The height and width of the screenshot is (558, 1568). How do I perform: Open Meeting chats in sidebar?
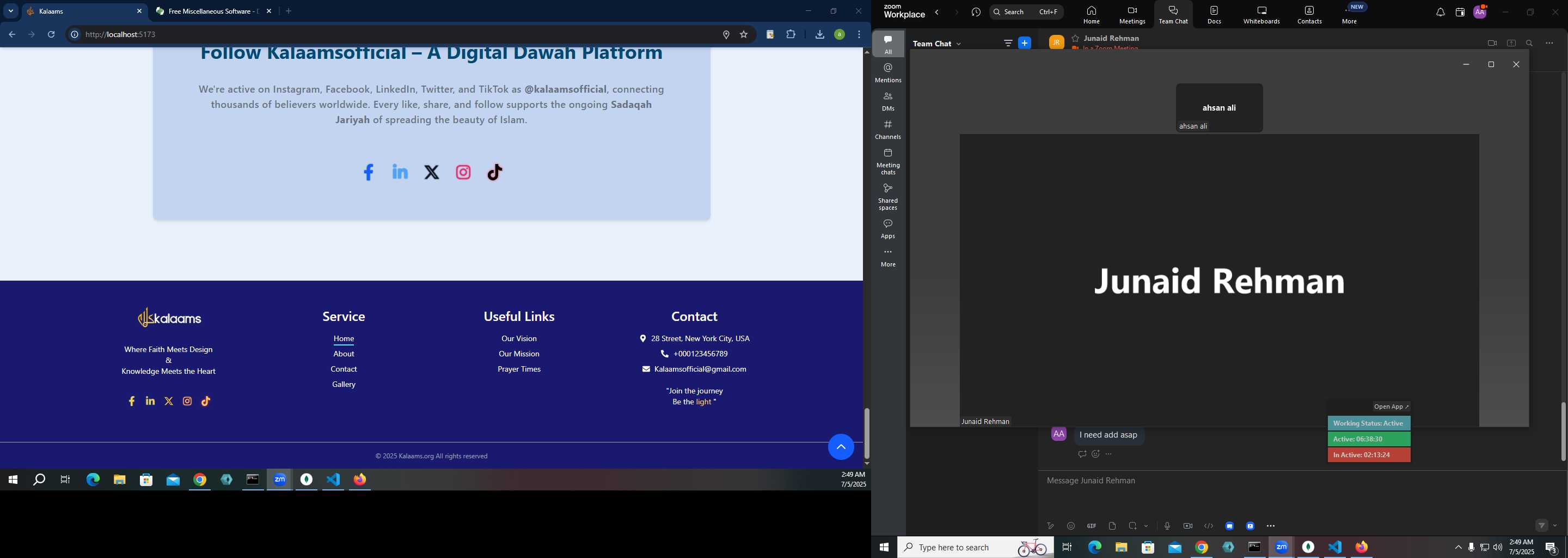888,162
